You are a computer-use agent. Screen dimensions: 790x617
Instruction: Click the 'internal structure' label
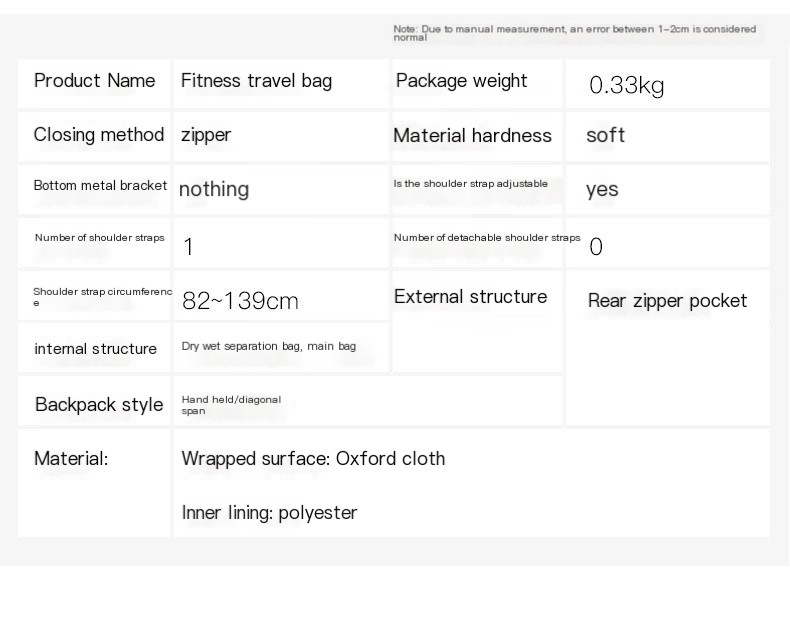click(x=95, y=349)
